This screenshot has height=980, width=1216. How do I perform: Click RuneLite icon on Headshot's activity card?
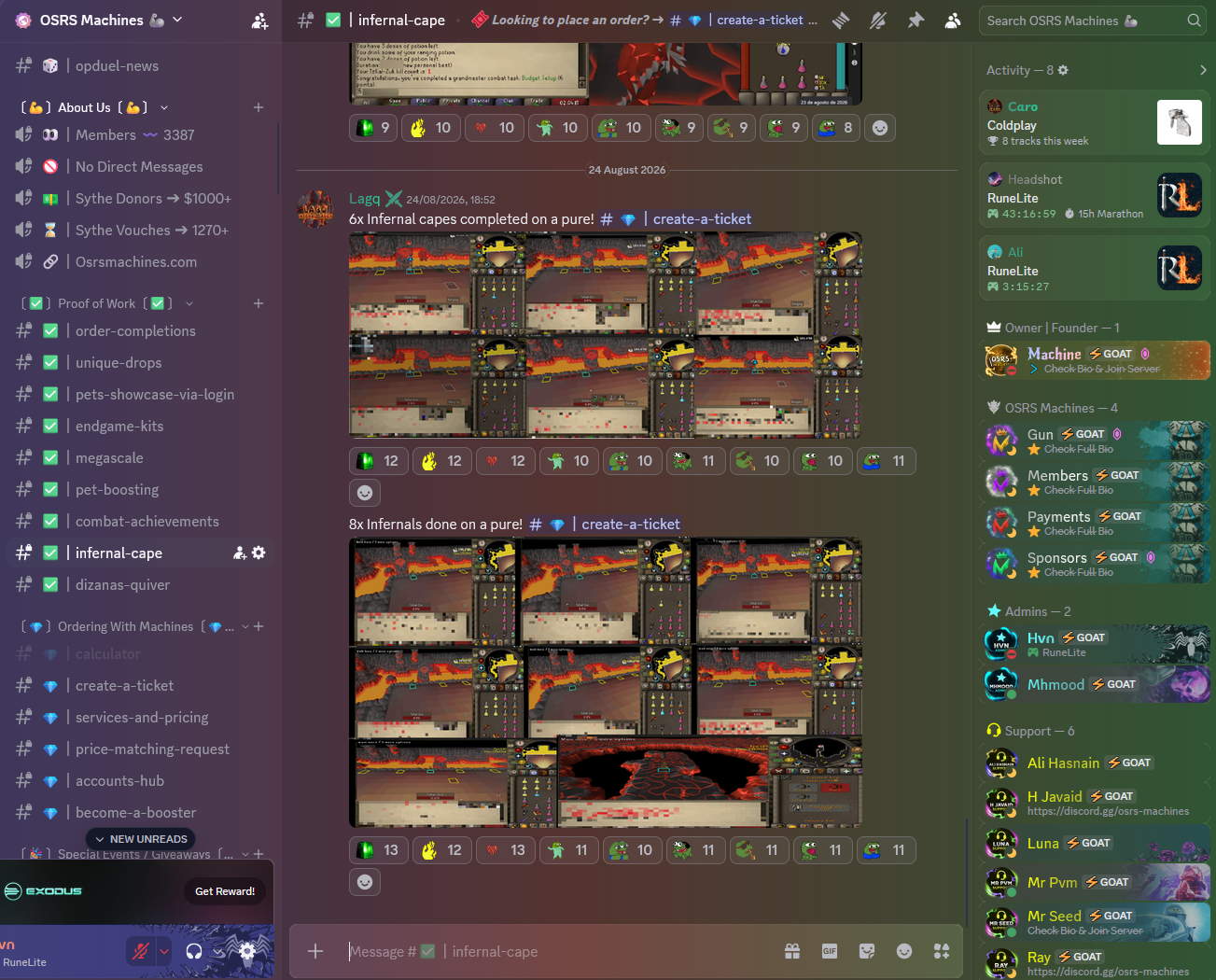1180,195
